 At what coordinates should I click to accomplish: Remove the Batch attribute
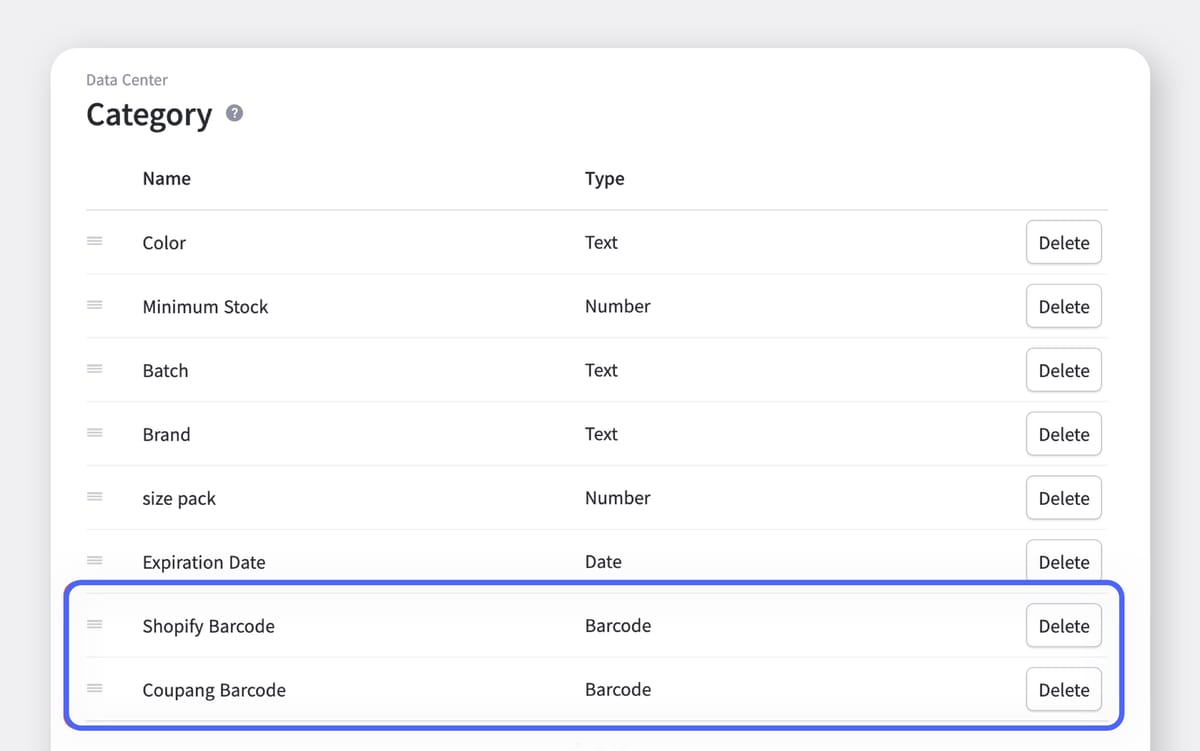1063,370
